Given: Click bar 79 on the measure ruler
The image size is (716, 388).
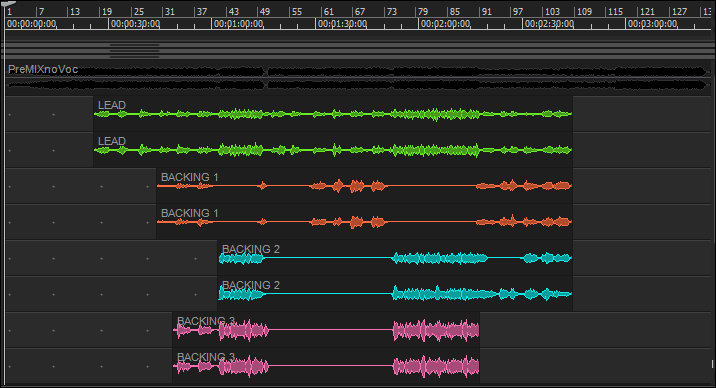Looking at the screenshot, I should pos(423,12).
